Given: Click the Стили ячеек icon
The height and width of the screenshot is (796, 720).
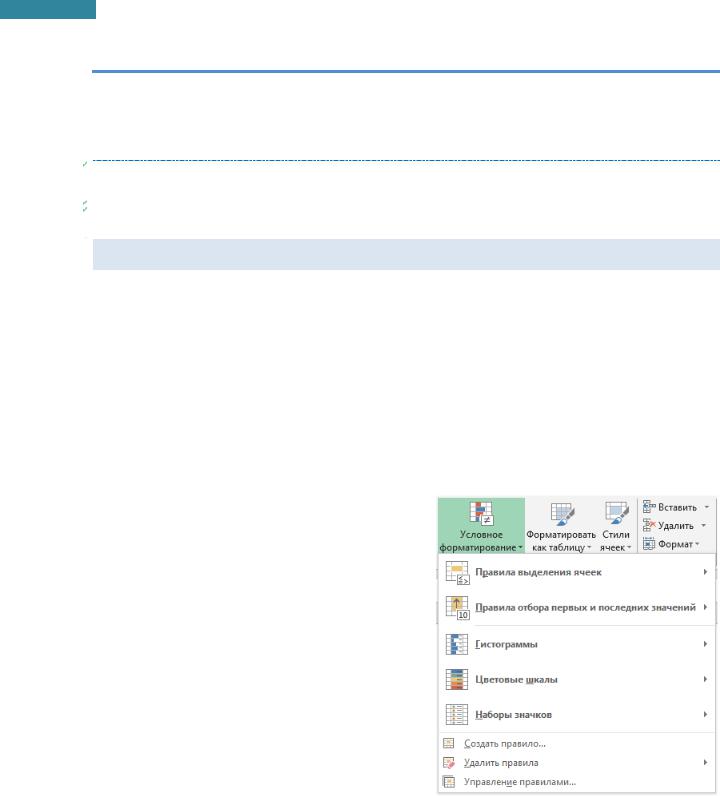Looking at the screenshot, I should click(617, 514).
